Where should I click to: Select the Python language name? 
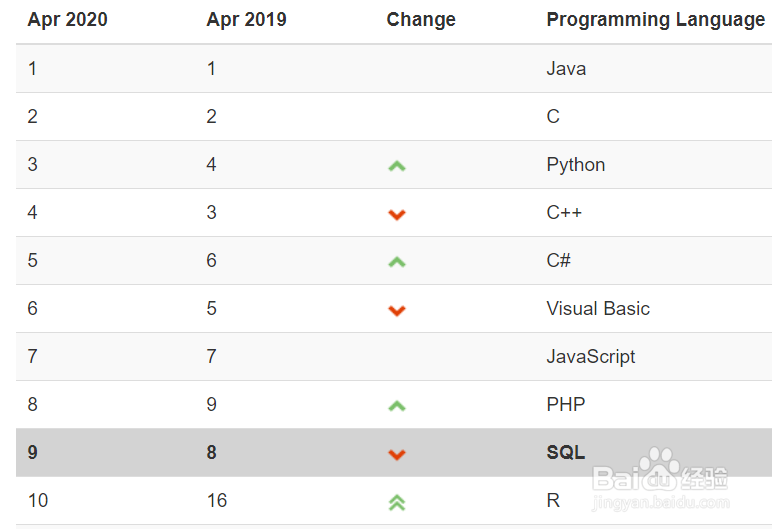(575, 165)
